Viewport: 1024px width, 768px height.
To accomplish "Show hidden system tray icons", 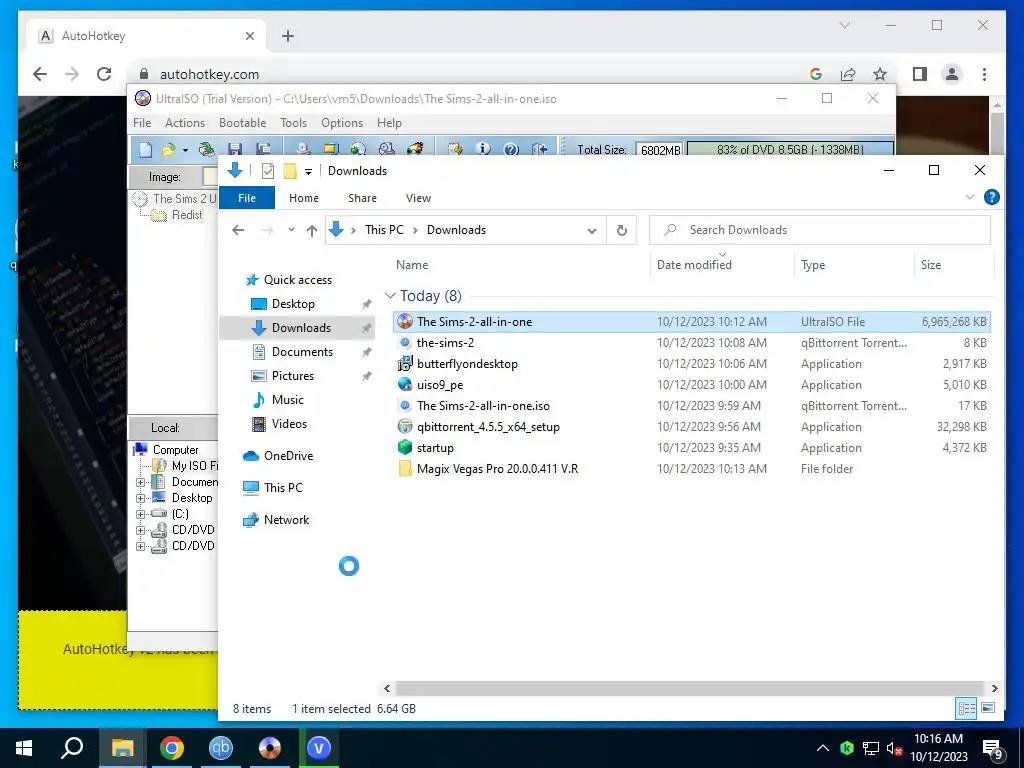I will pos(823,748).
